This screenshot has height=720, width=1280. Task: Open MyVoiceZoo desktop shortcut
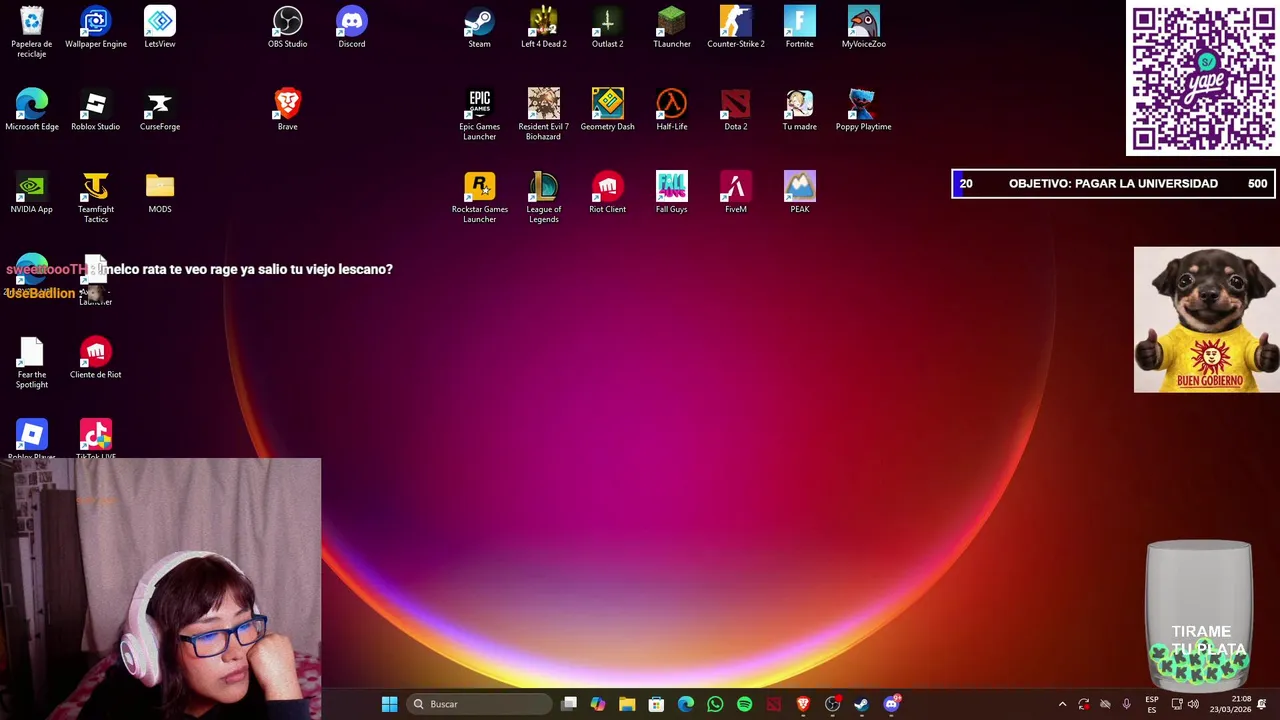pyautogui.click(x=864, y=28)
